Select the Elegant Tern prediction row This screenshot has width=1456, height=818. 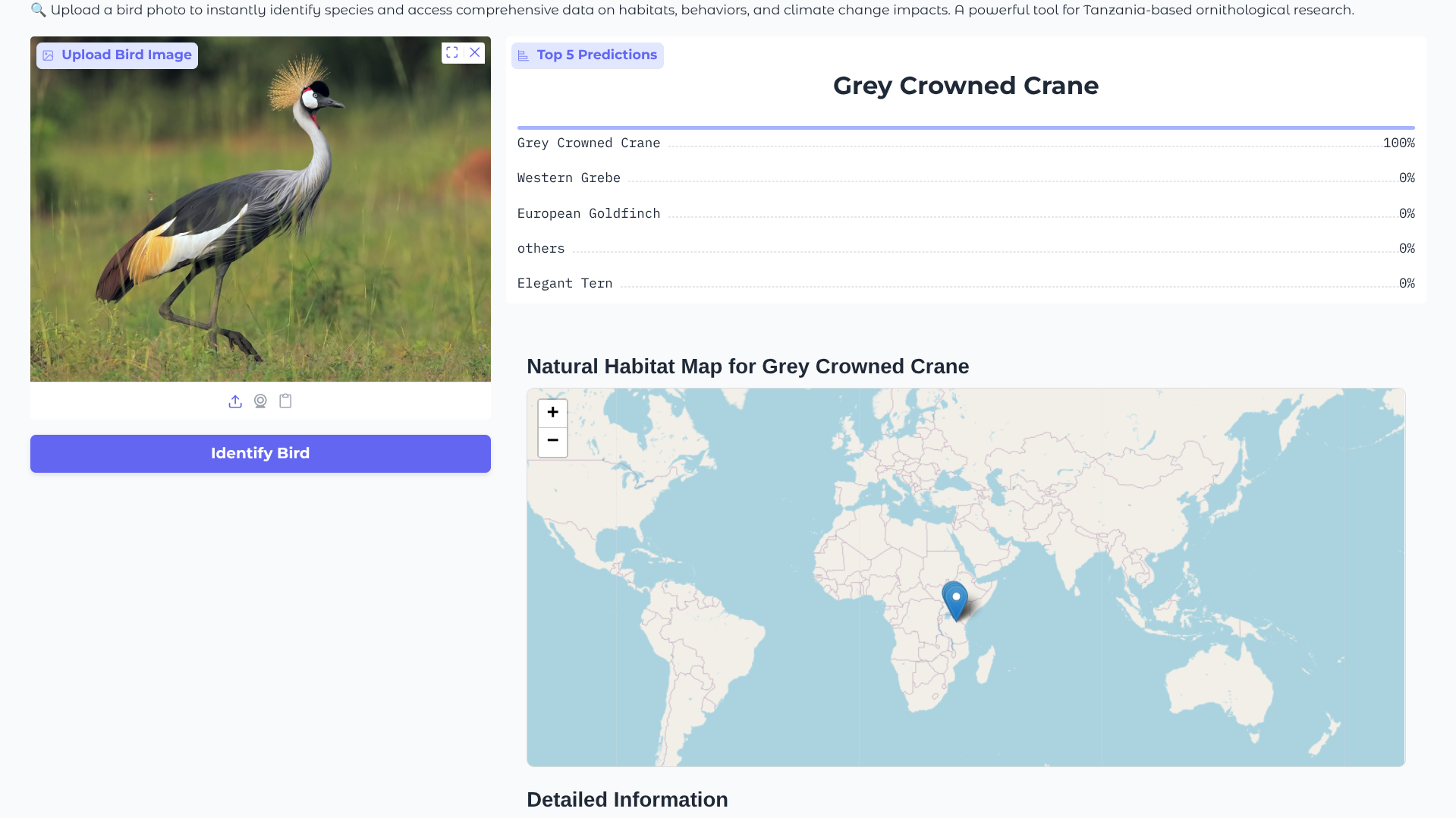point(966,284)
